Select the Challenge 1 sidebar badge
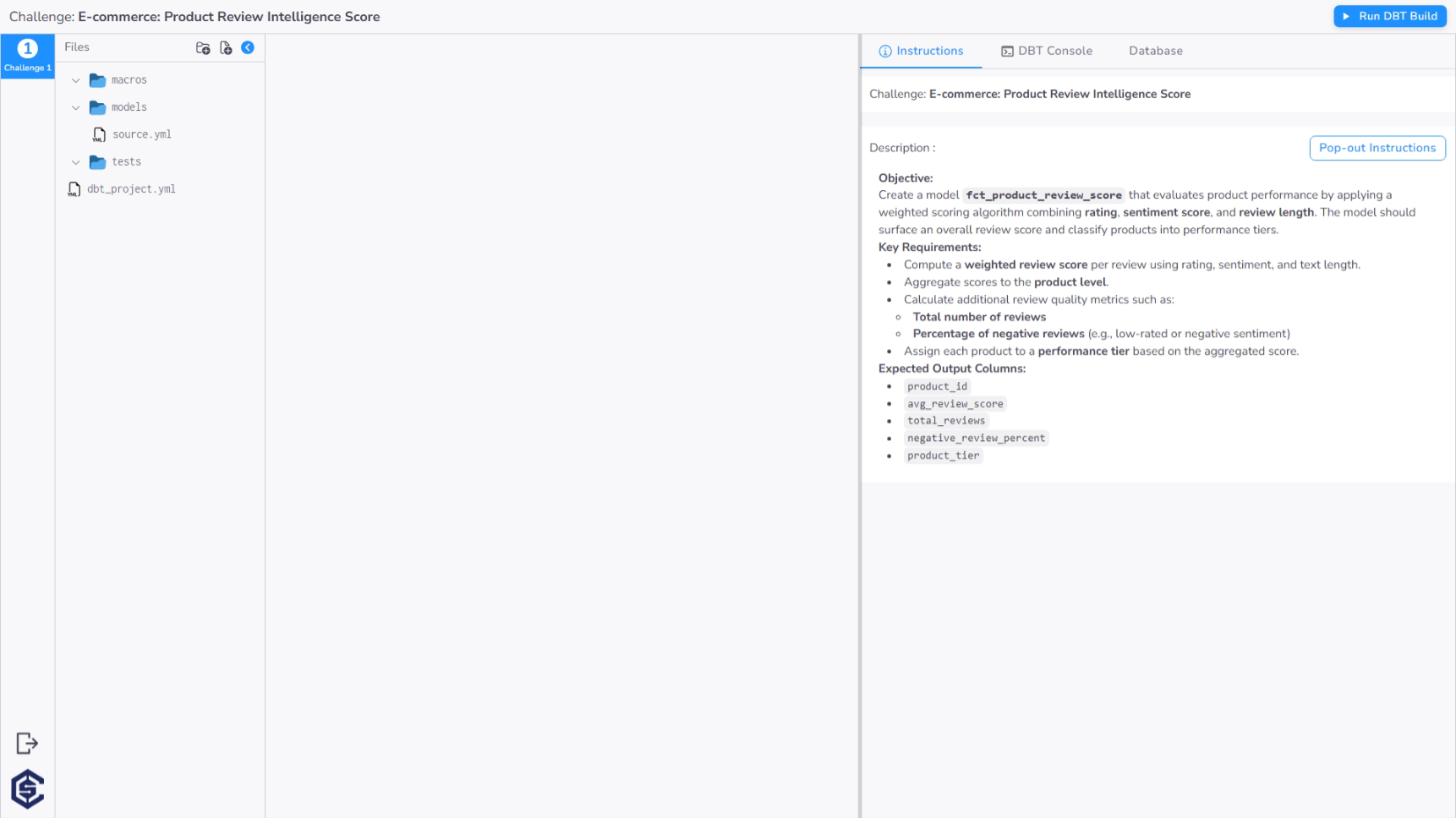 (27, 56)
